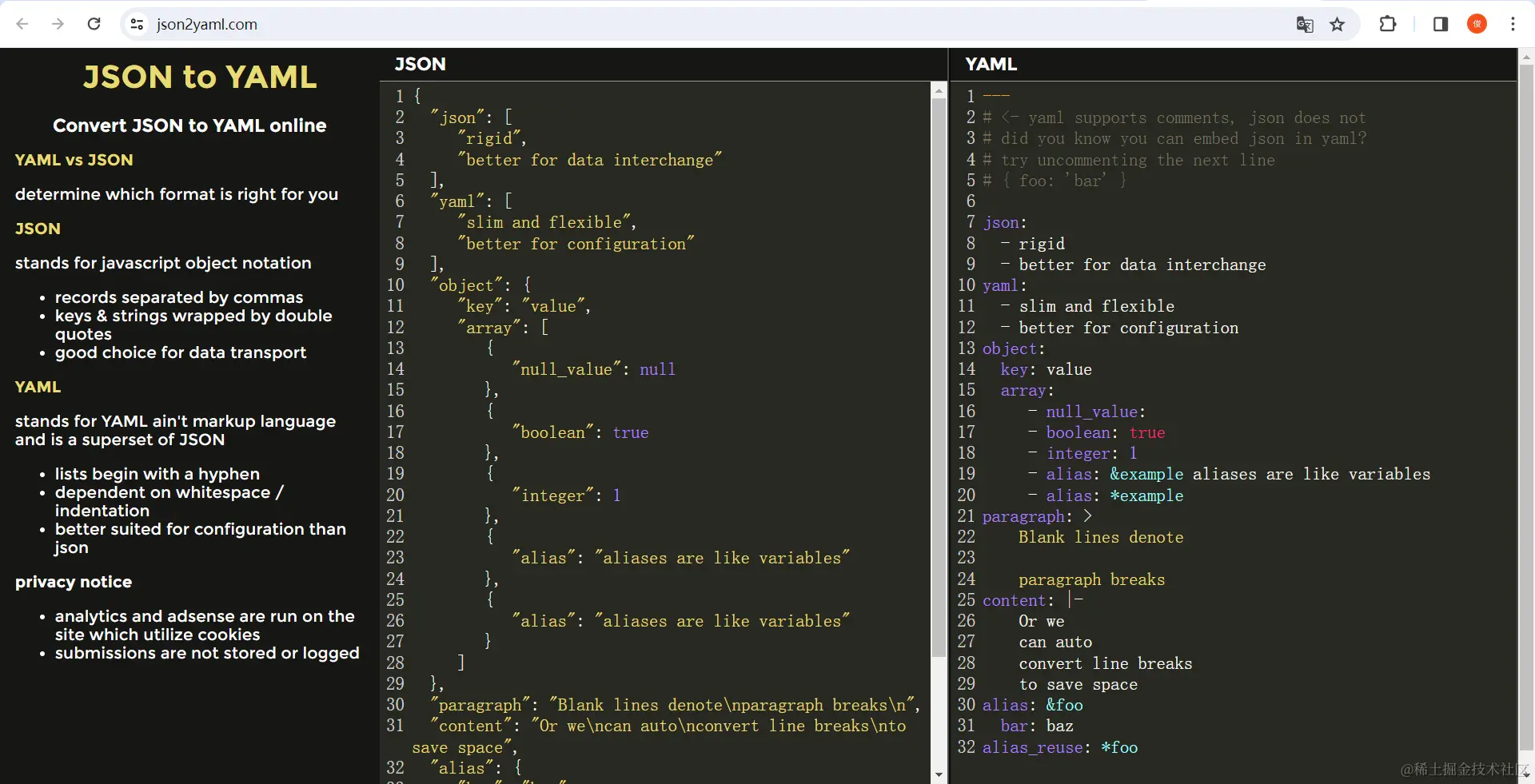Open the Chrome three-dot menu
Viewport: 1535px width, 784px height.
(1513, 24)
